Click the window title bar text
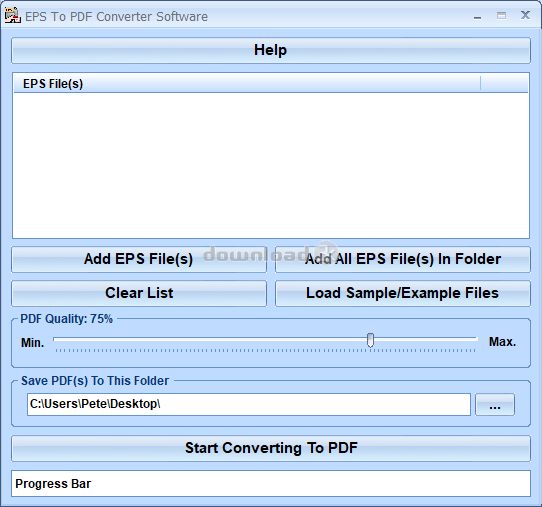This screenshot has width=542, height=507. click(x=116, y=17)
